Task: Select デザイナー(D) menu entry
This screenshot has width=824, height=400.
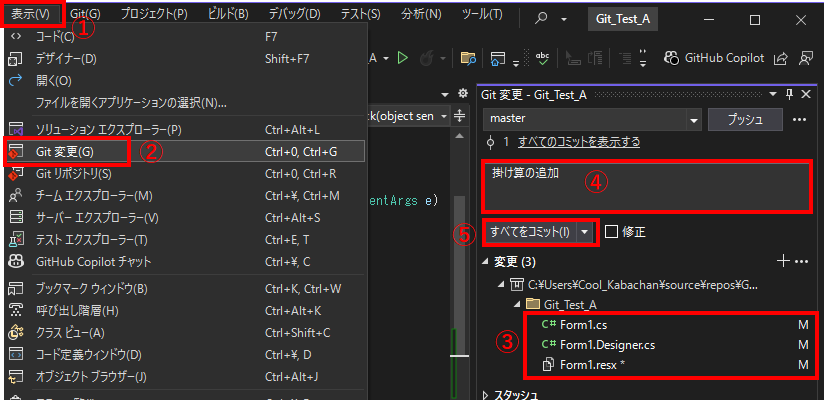Action: pos(185,59)
